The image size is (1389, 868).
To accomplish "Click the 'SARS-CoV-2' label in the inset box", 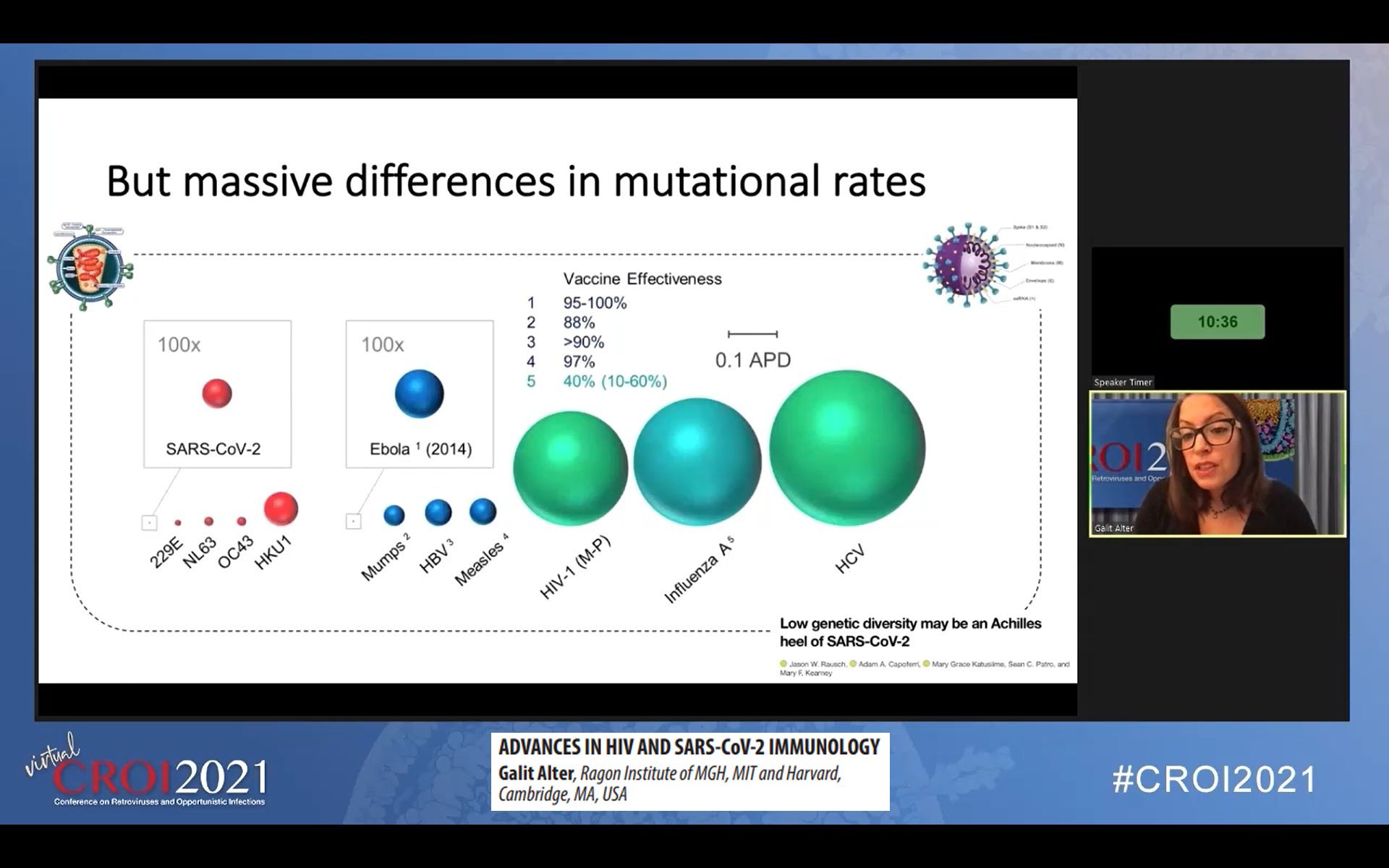I will 213,449.
